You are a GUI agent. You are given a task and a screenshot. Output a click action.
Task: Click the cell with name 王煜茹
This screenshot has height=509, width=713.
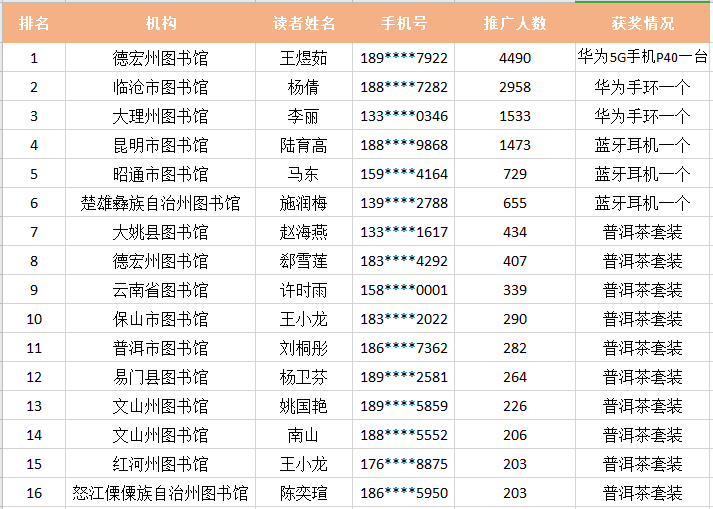(x=304, y=58)
